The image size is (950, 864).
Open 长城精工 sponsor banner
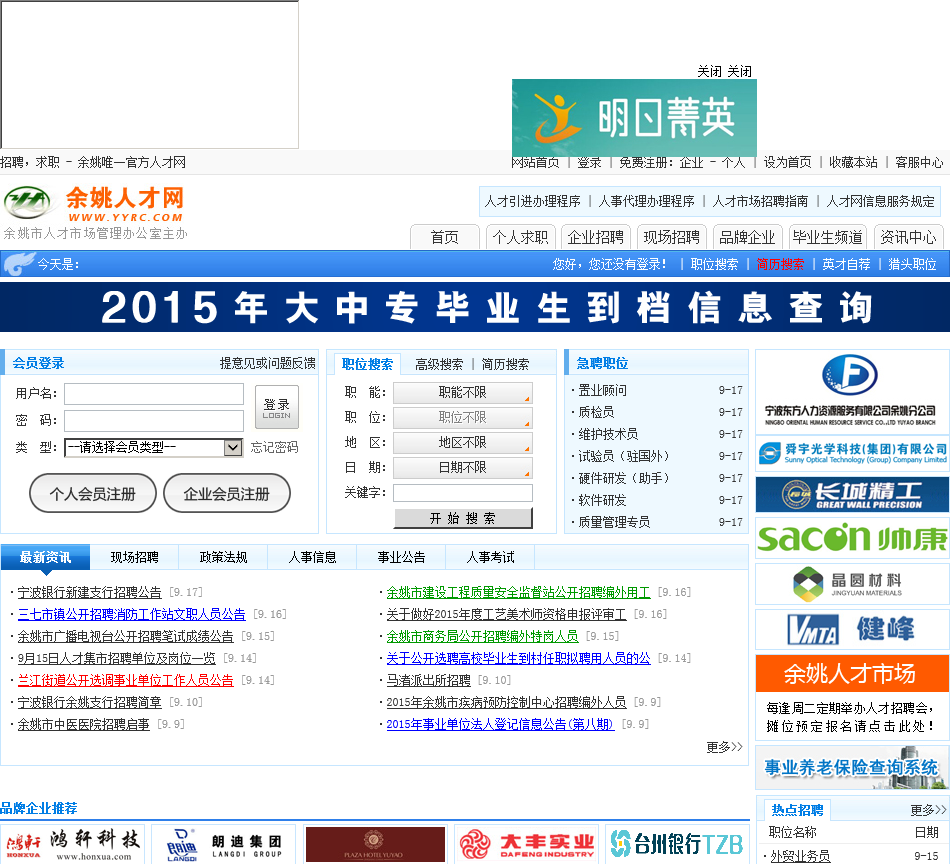(x=852, y=494)
